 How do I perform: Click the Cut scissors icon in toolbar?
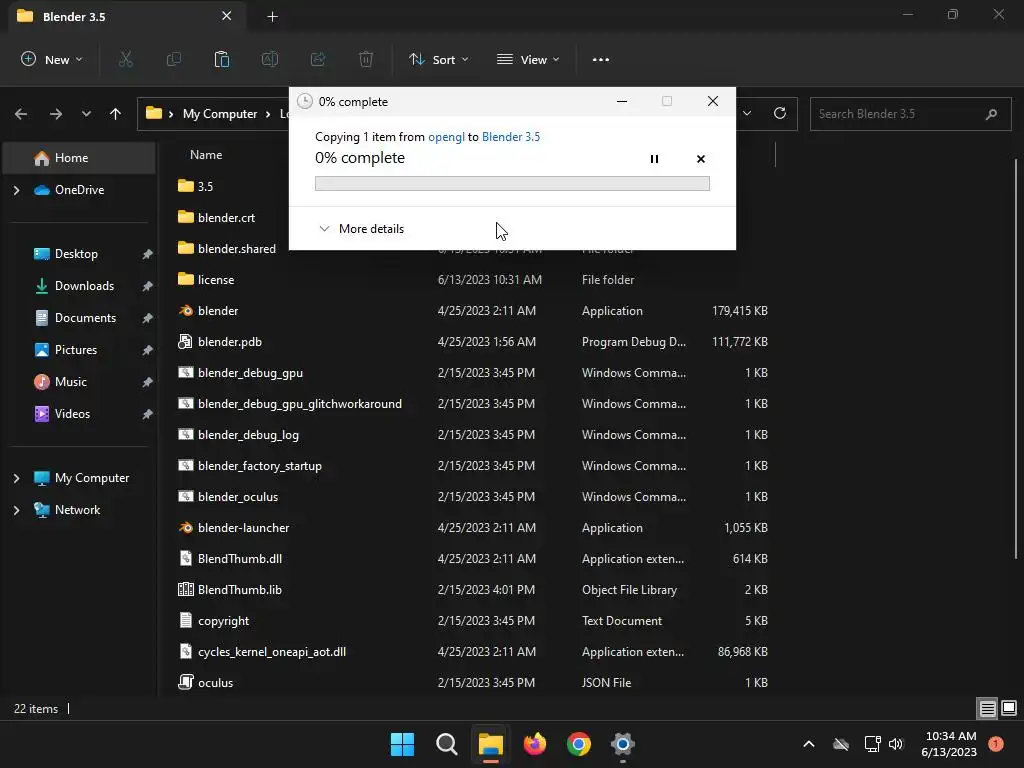[x=125, y=59]
